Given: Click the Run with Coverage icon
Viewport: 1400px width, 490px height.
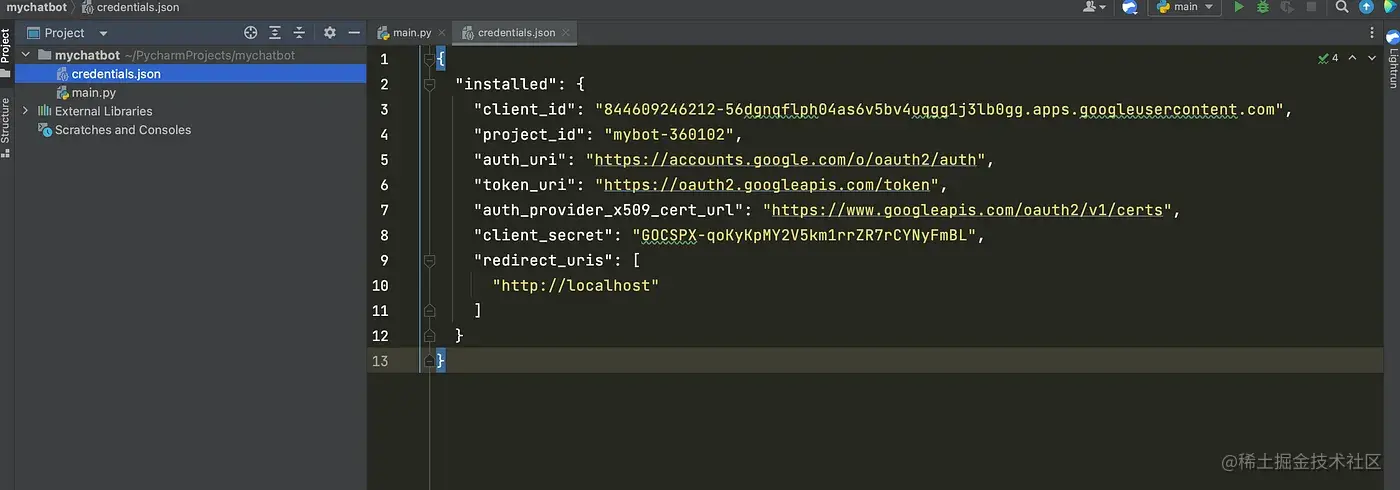Looking at the screenshot, I should pos(1287,7).
